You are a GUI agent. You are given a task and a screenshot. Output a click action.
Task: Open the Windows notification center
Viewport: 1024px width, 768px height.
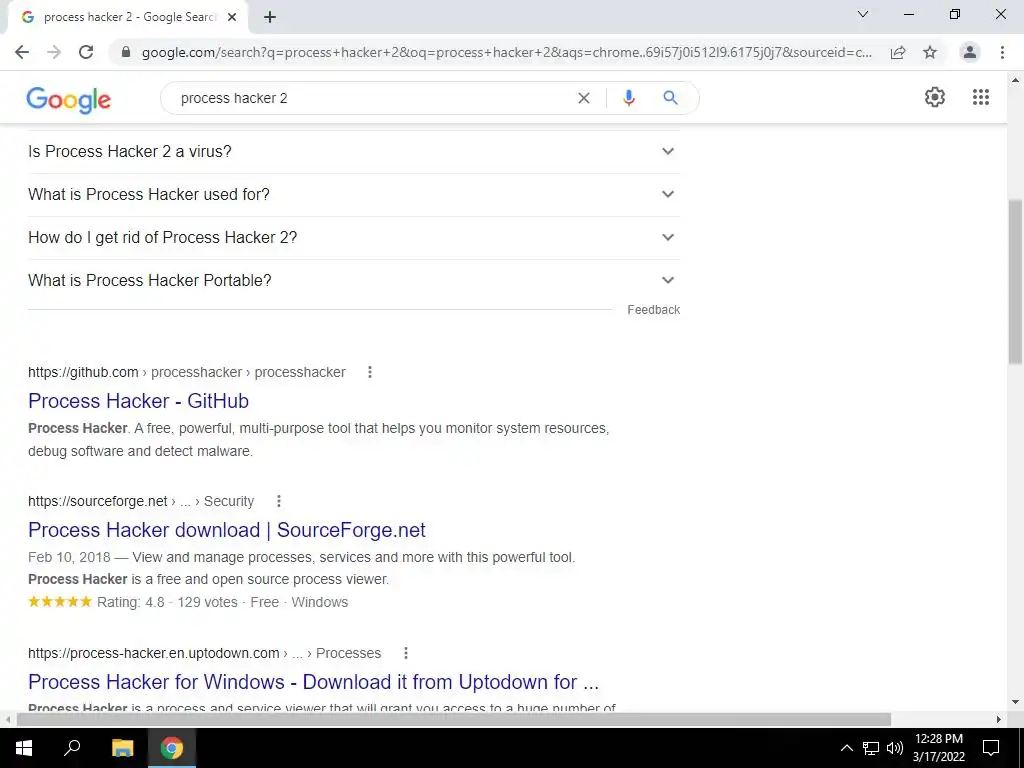click(991, 748)
